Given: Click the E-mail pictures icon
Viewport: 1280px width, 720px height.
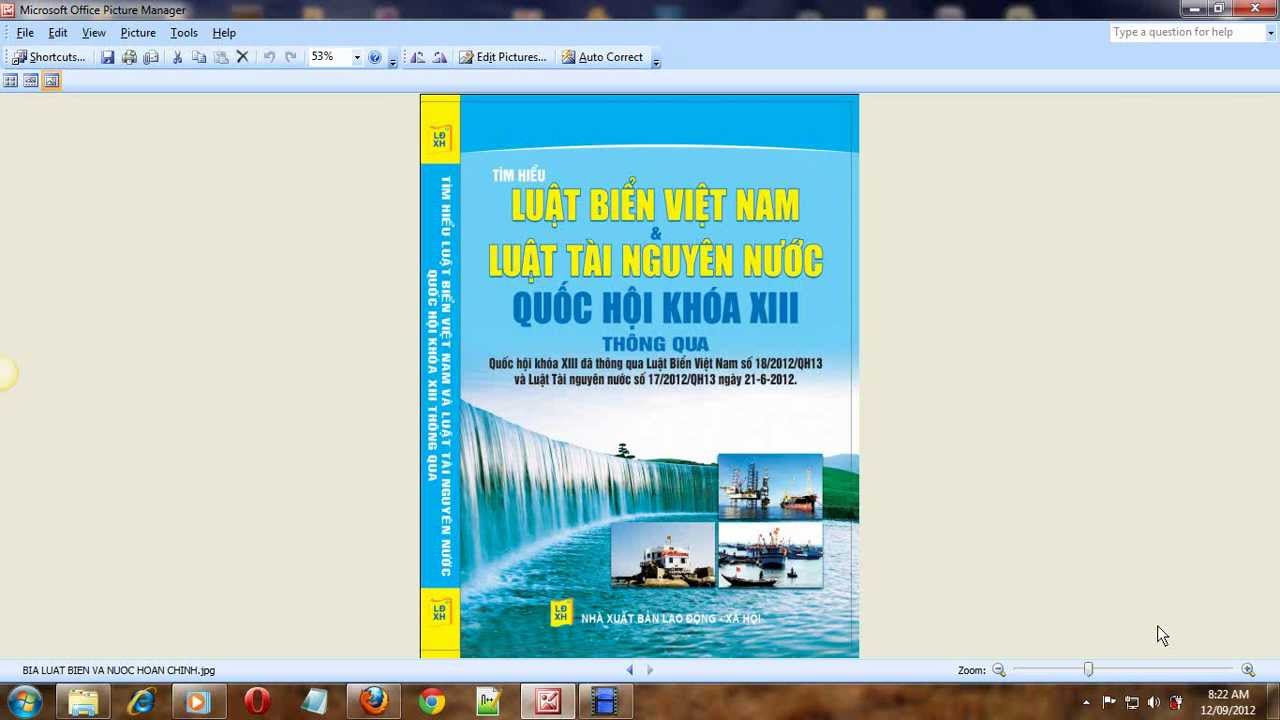Looking at the screenshot, I should click(x=151, y=57).
